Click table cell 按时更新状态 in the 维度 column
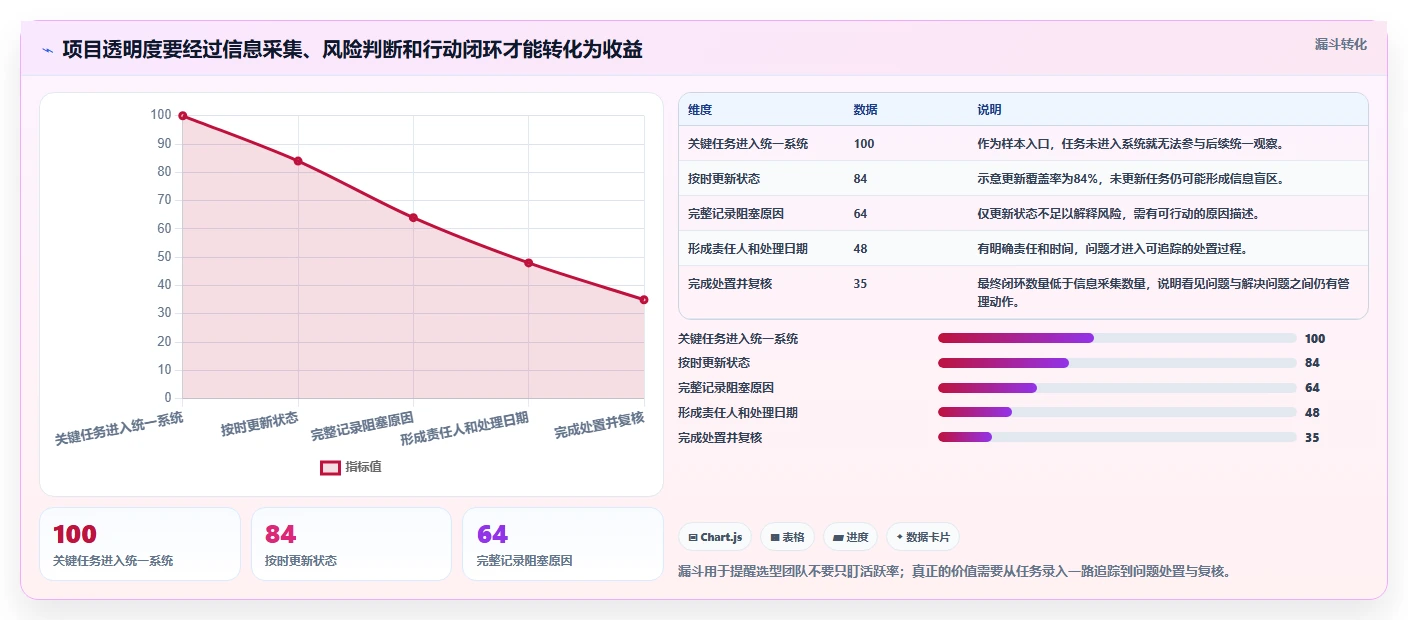Viewport: 1408px width, 620px height. (x=724, y=179)
